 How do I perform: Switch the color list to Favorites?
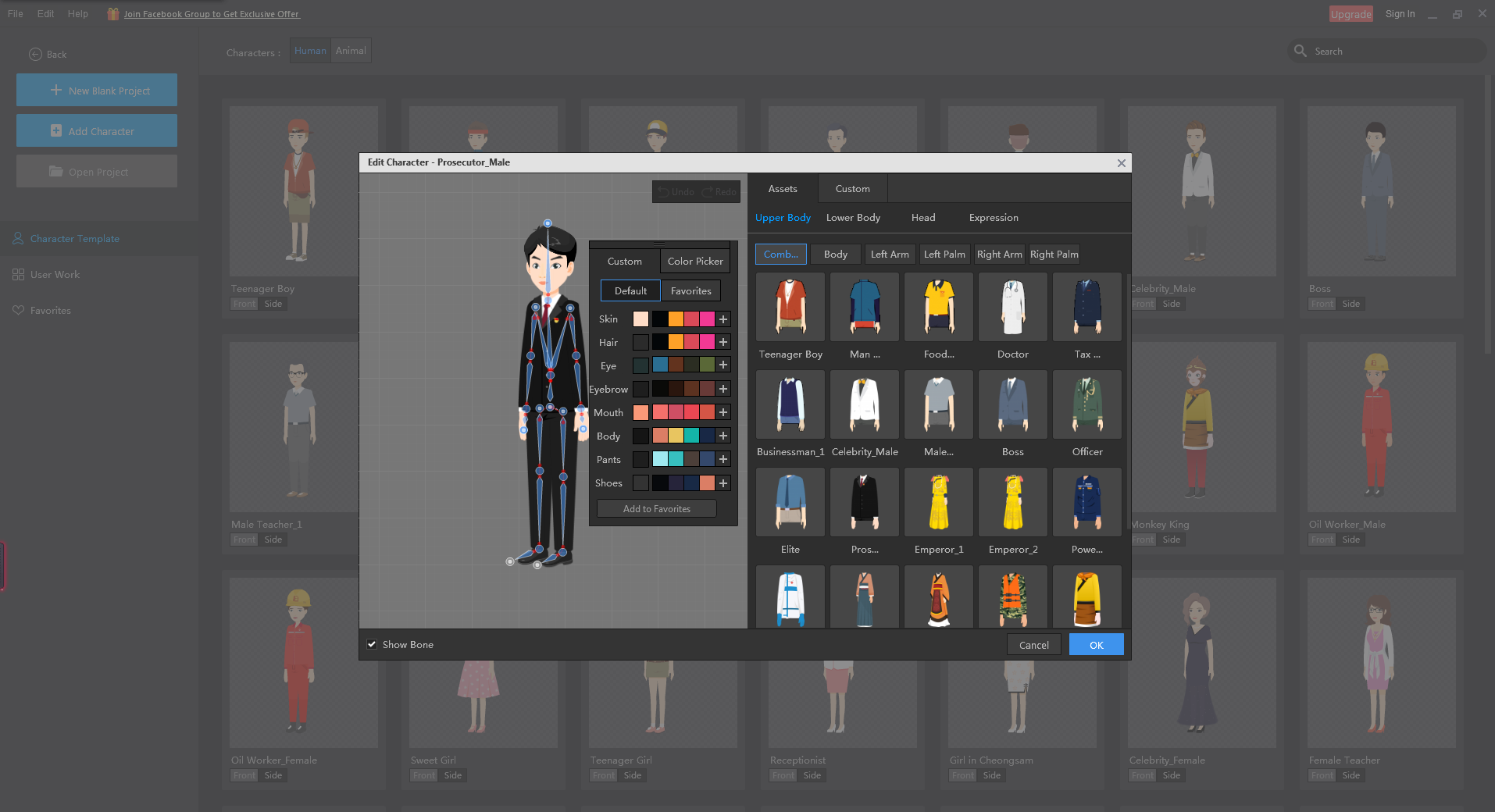coord(690,291)
